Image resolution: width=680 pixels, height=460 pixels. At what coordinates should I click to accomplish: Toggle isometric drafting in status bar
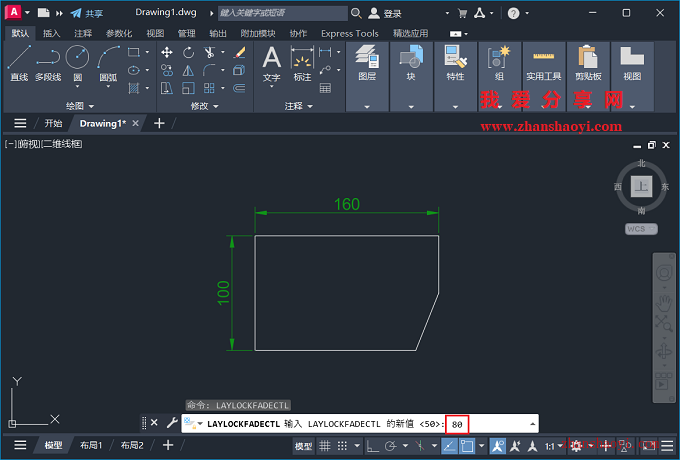420,446
